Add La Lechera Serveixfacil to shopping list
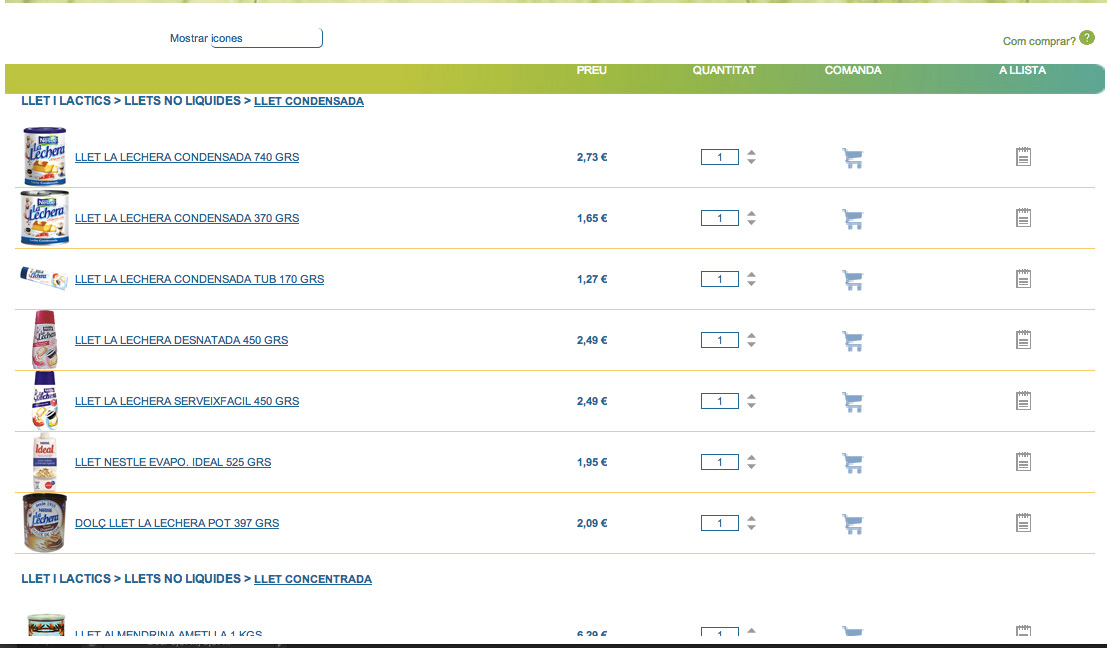 (x=1023, y=401)
